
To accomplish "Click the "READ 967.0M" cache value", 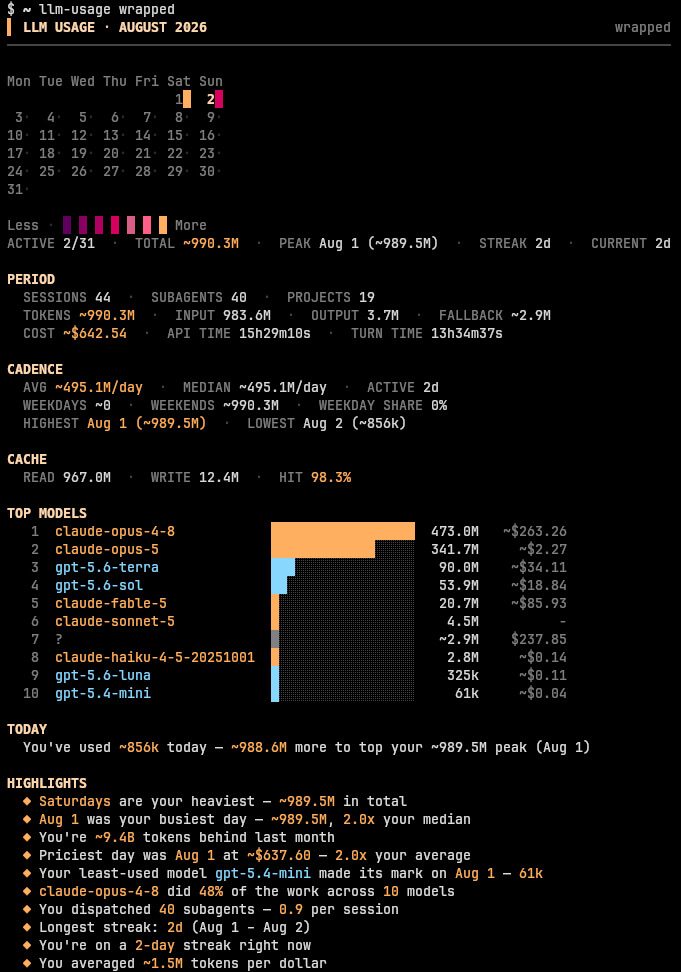I will [x=67, y=477].
